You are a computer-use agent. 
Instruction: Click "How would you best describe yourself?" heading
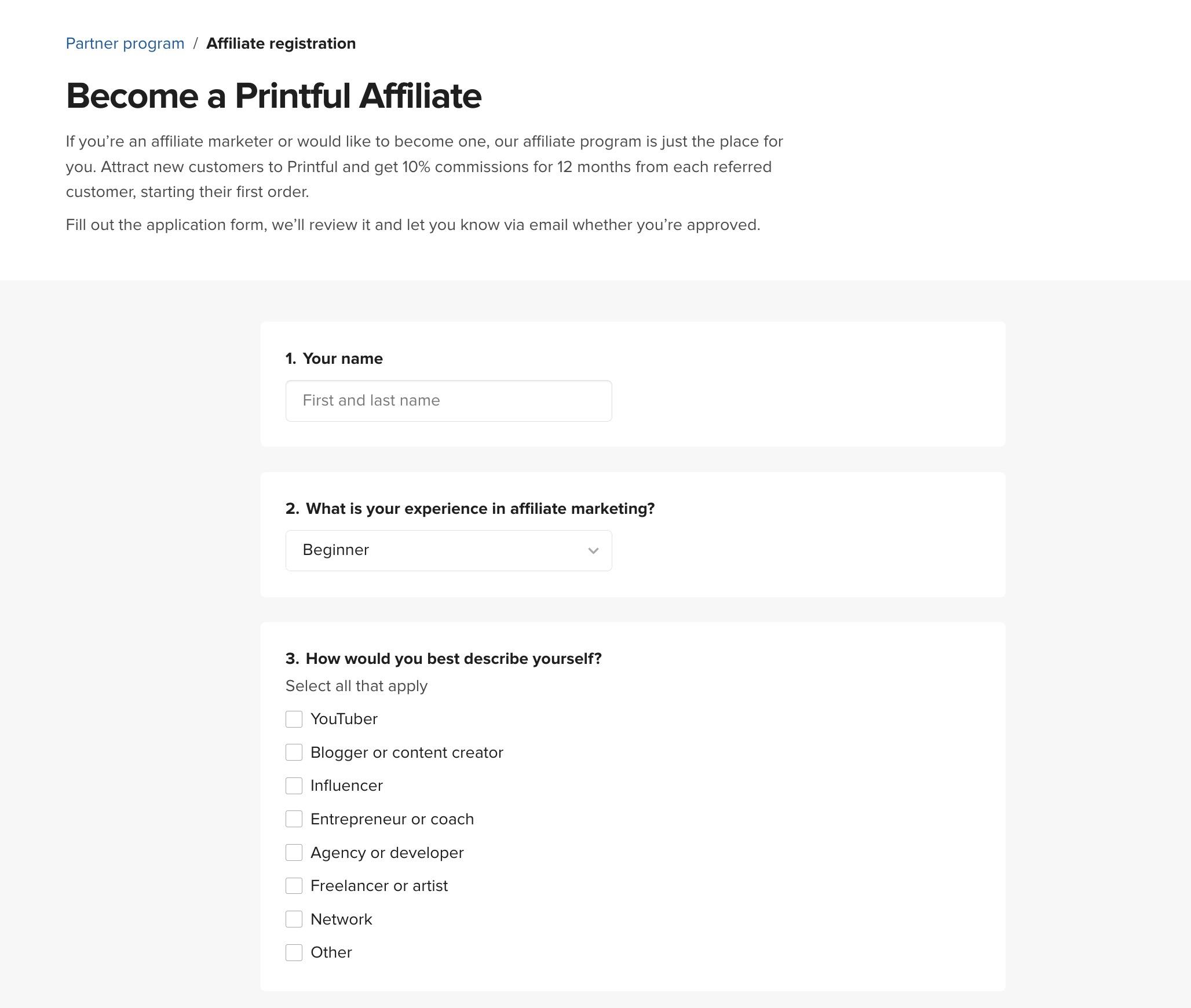[x=453, y=659]
